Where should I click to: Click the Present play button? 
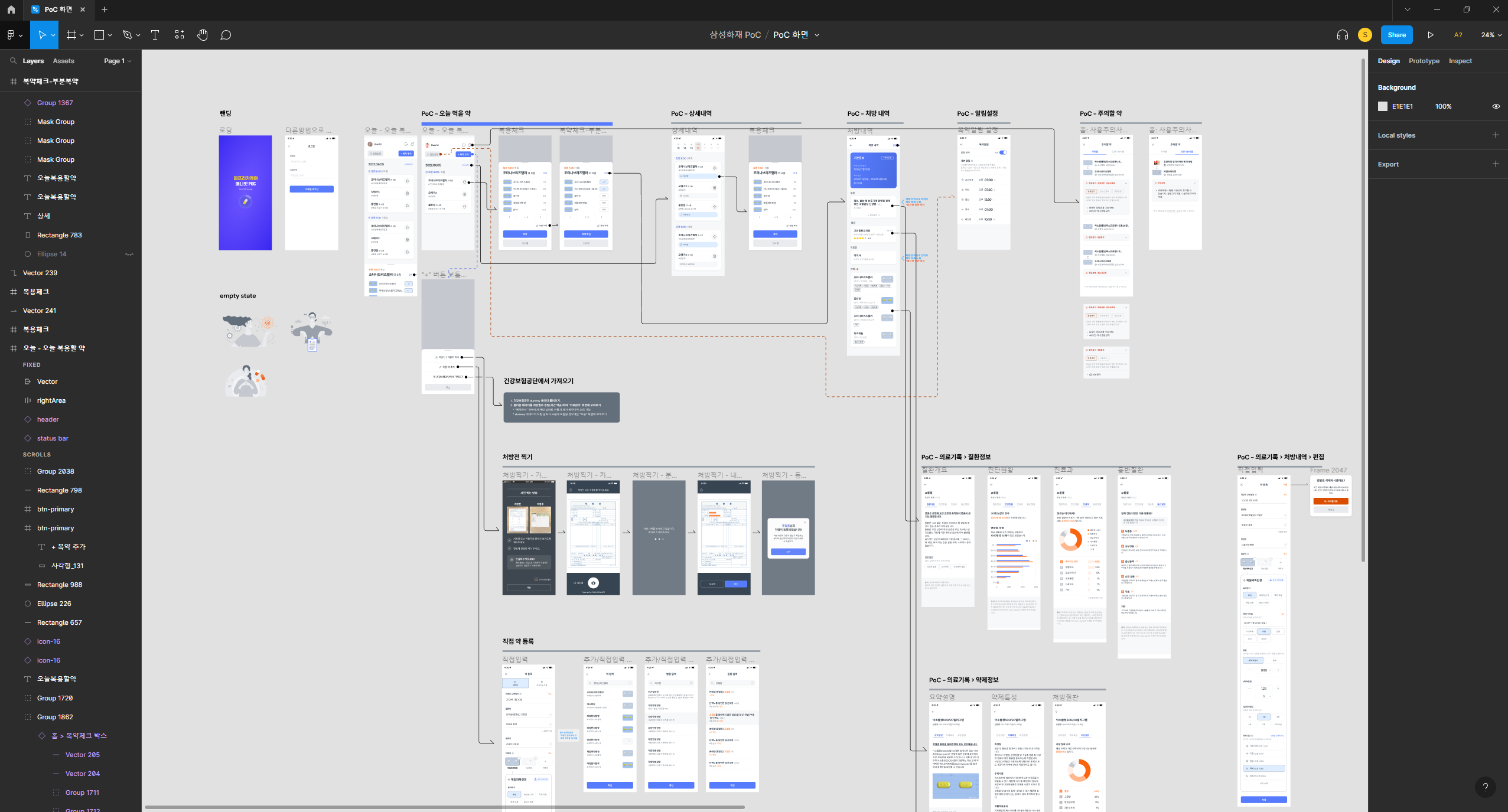click(x=1430, y=35)
